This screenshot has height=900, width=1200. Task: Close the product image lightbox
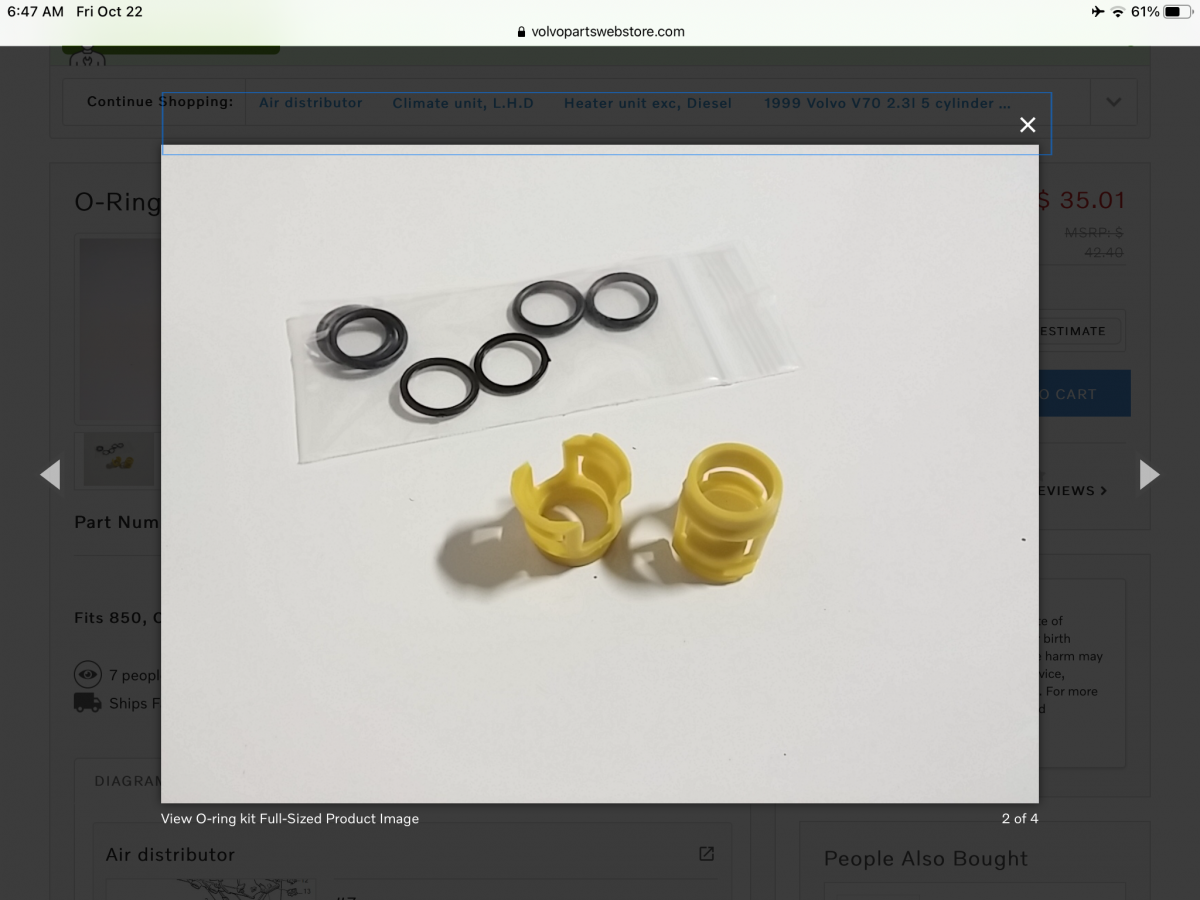pyautogui.click(x=1027, y=125)
